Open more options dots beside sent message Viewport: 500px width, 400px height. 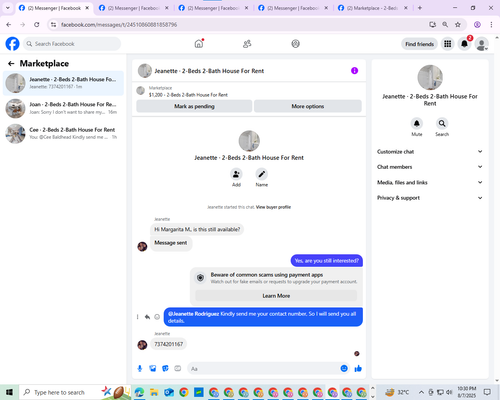point(137,317)
